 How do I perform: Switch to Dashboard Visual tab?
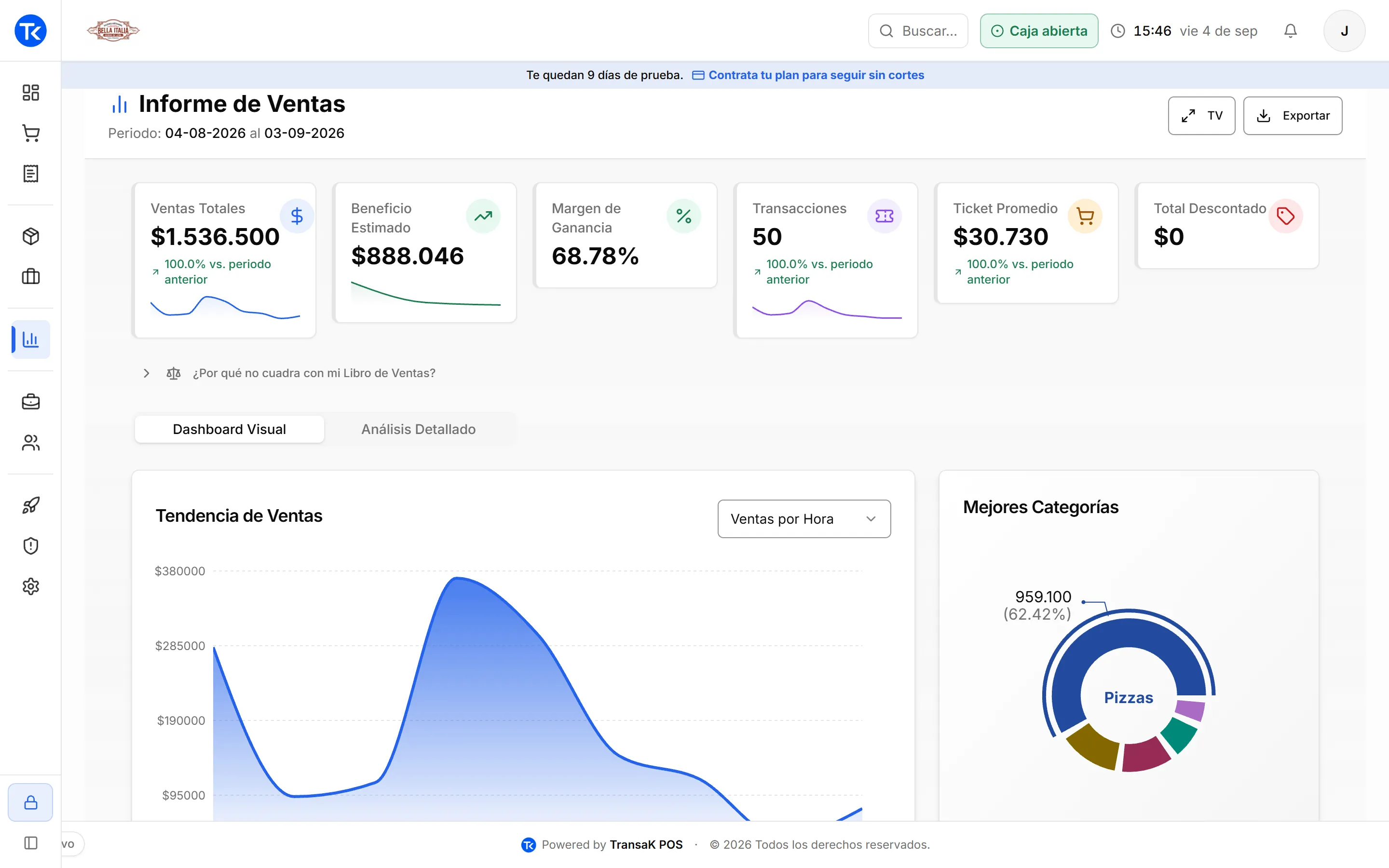click(229, 429)
